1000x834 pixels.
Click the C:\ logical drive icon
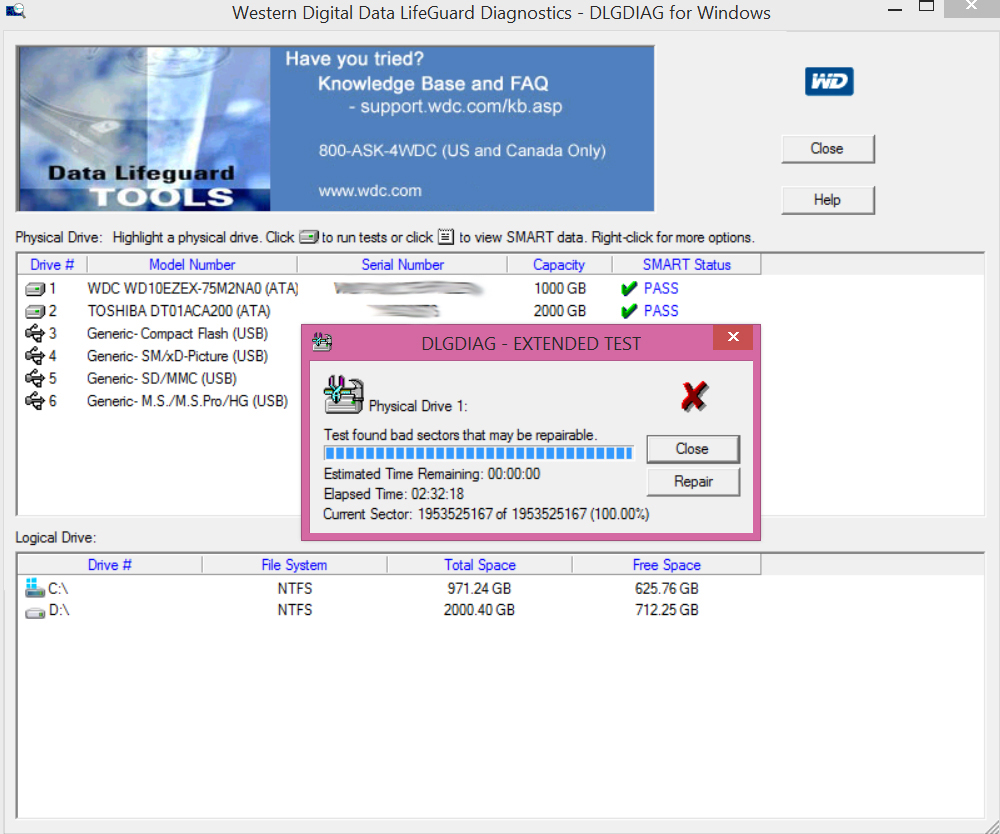coord(35,587)
